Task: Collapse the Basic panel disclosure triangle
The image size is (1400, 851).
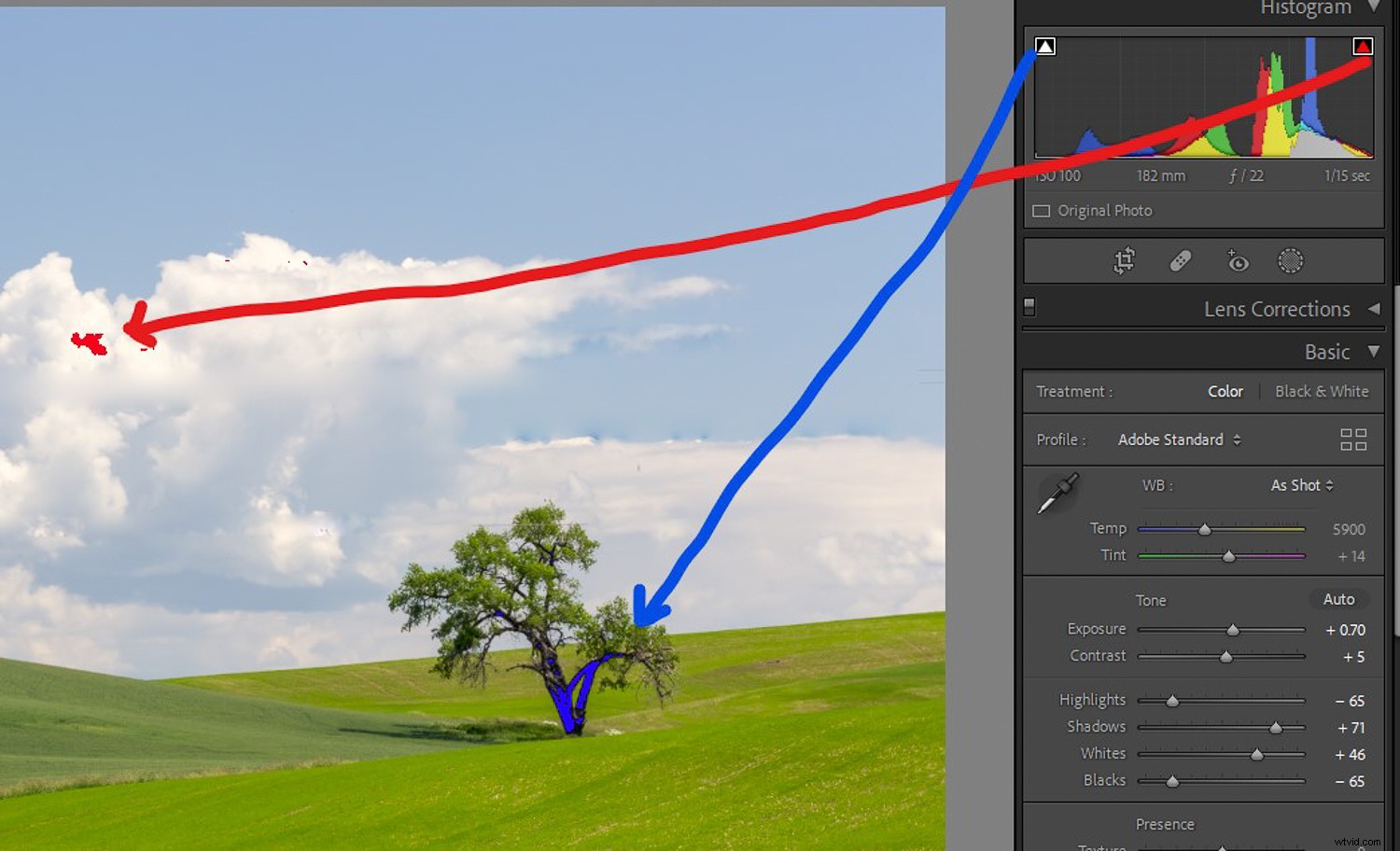Action: click(x=1374, y=352)
